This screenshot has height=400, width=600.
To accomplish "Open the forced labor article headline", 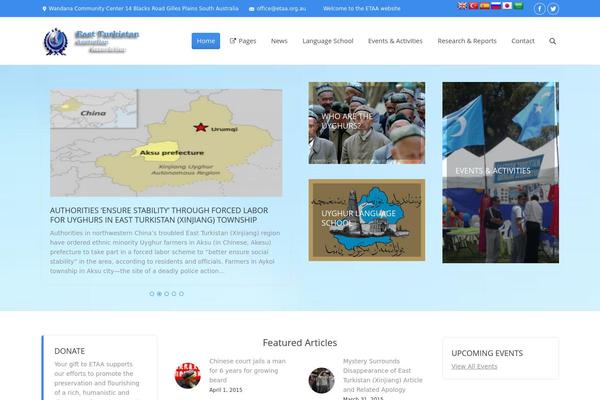I will (159, 215).
